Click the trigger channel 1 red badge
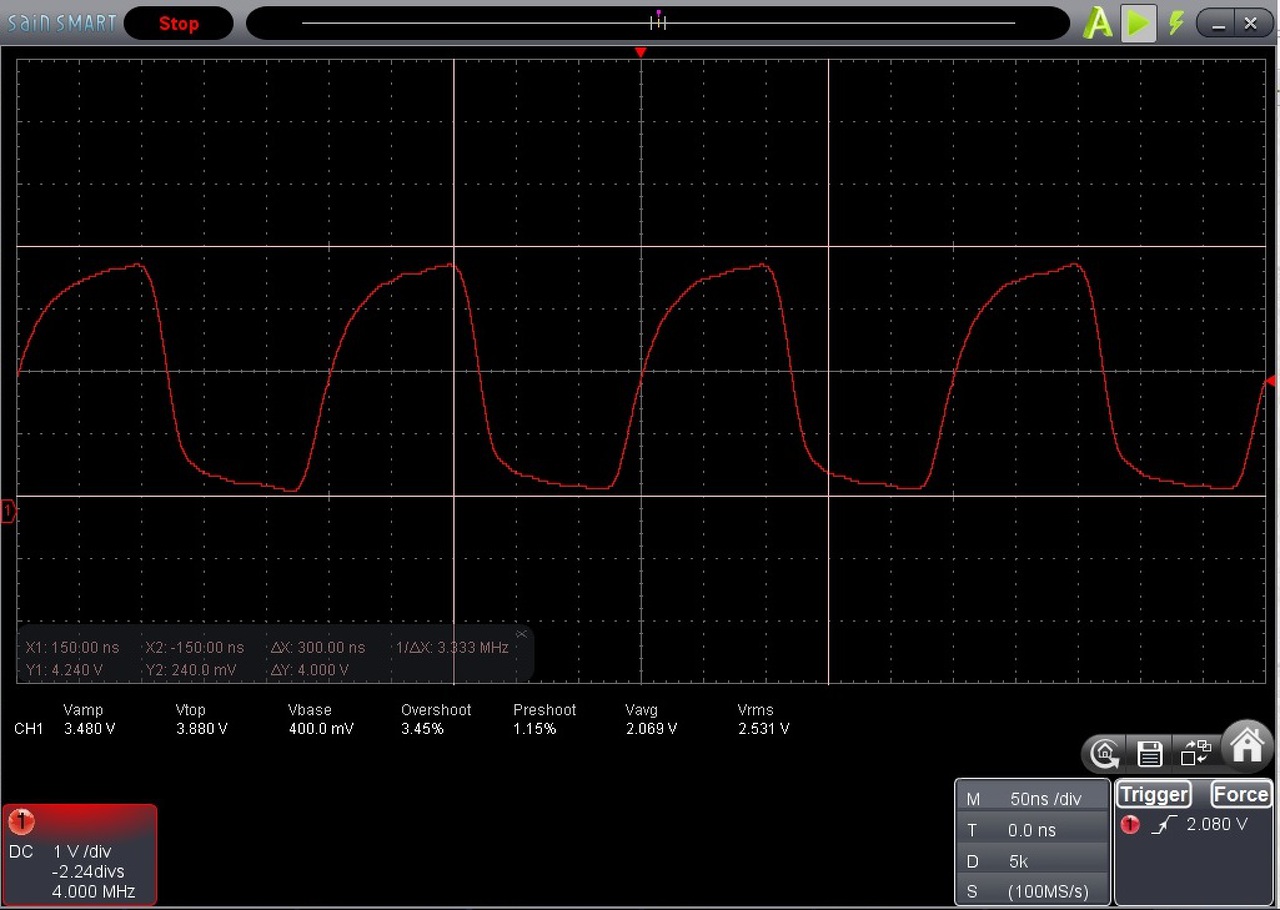Screen dimensions: 1280x910 1130,825
